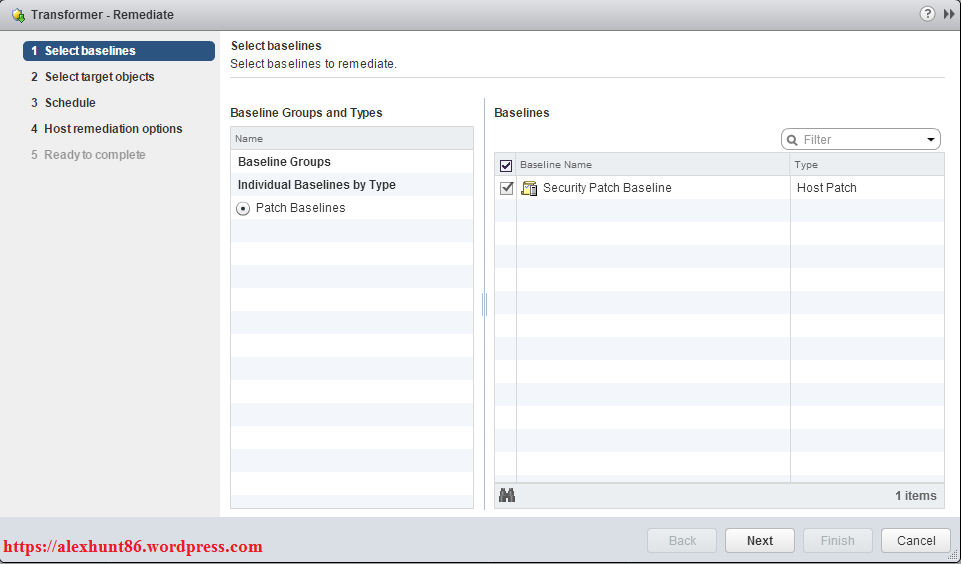961x564 pixels.
Task: Open step 3 Schedule
Action: click(x=70, y=103)
